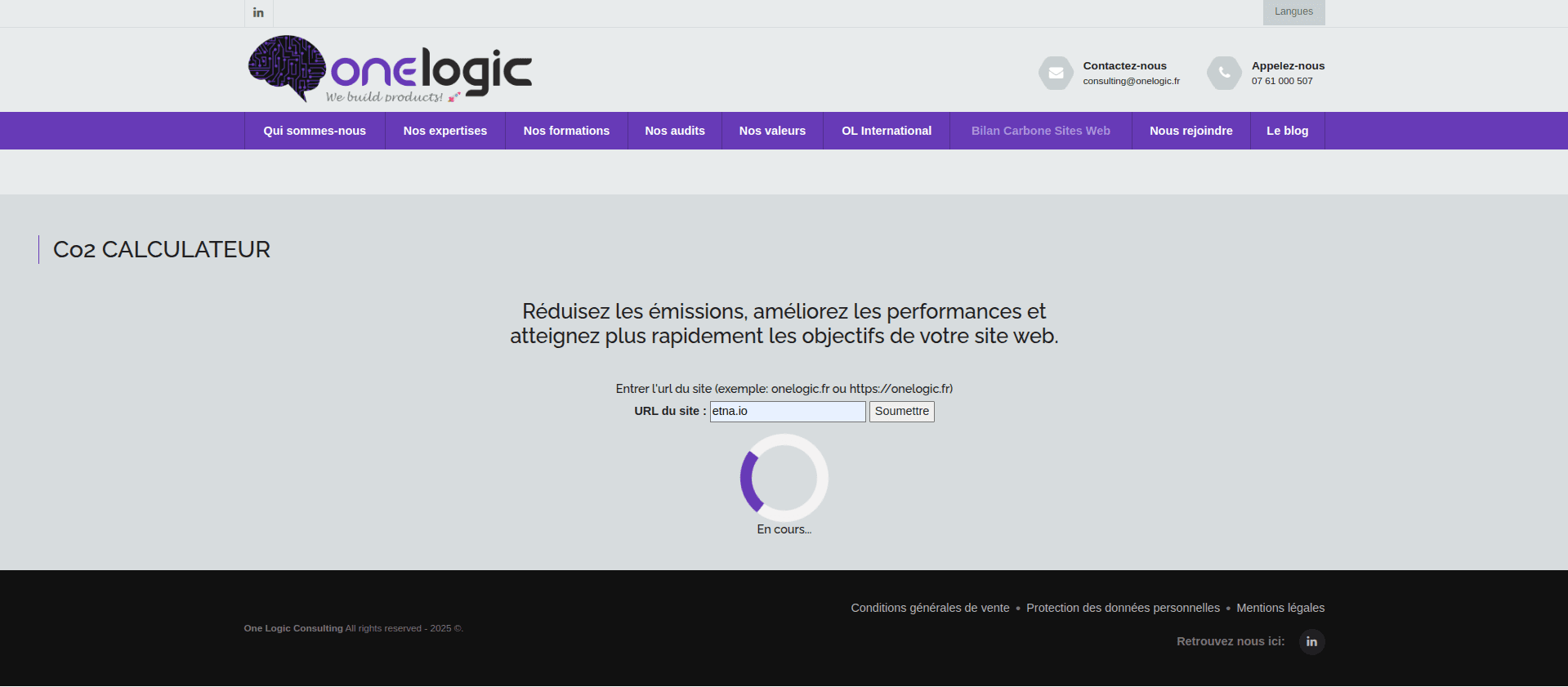Click the circular loading progress indicator
Image resolution: width=1568 pixels, height=687 pixels.
point(784,478)
